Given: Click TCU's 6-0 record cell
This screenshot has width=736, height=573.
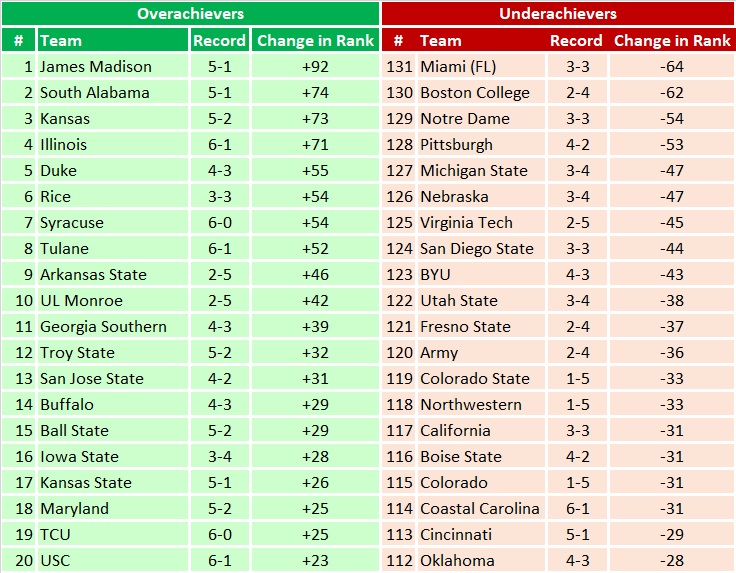Looking at the screenshot, I should [220, 534].
